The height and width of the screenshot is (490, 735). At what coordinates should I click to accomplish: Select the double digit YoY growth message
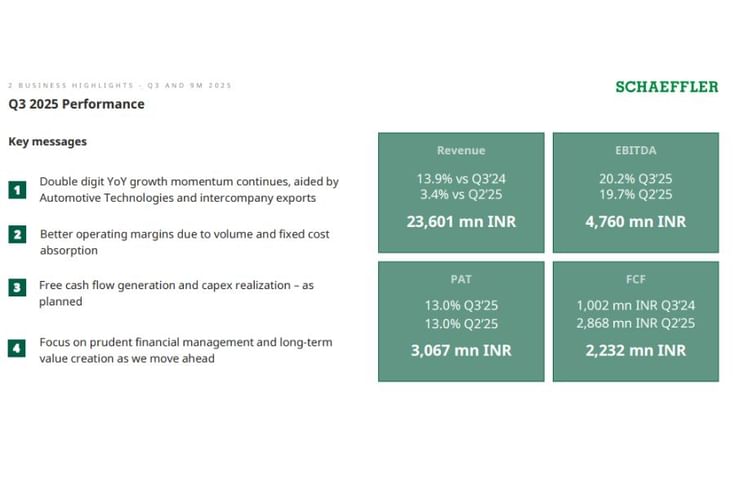click(x=188, y=190)
